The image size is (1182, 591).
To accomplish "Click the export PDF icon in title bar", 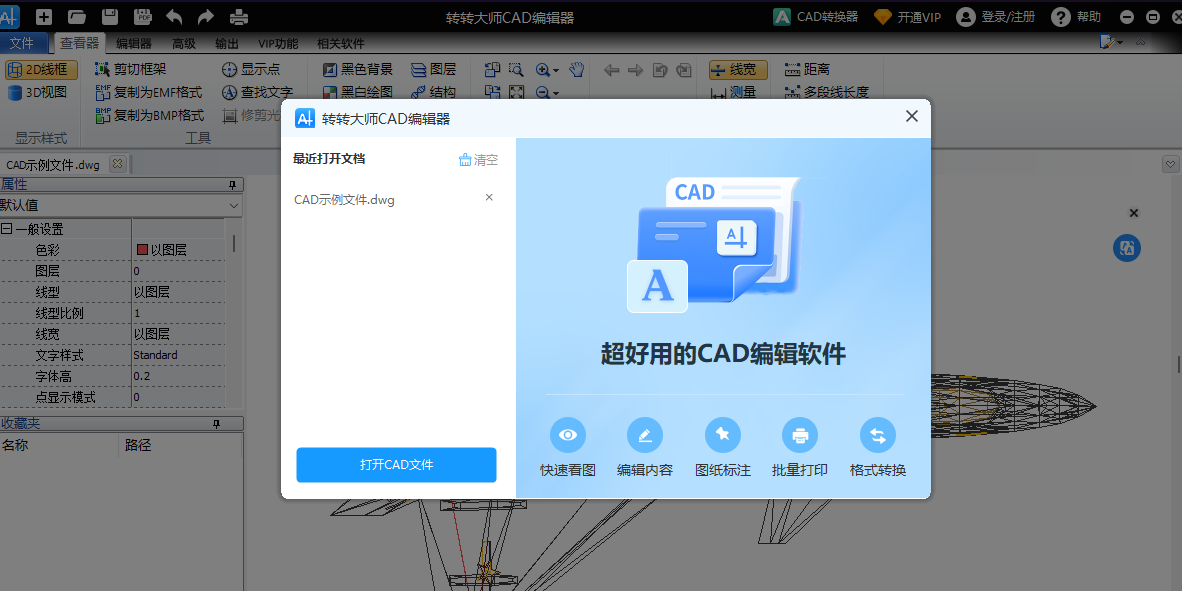I will point(142,17).
